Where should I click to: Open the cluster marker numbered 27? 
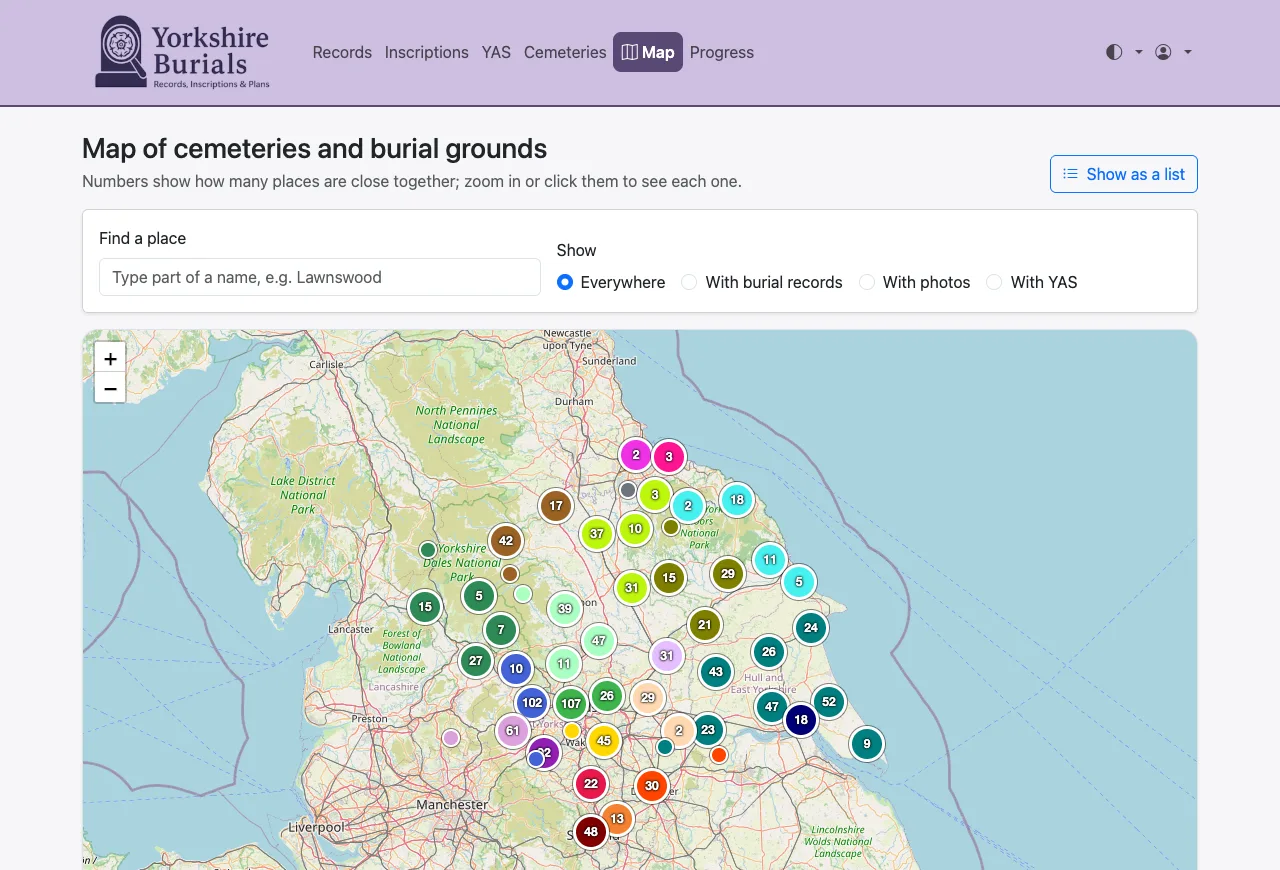476,661
